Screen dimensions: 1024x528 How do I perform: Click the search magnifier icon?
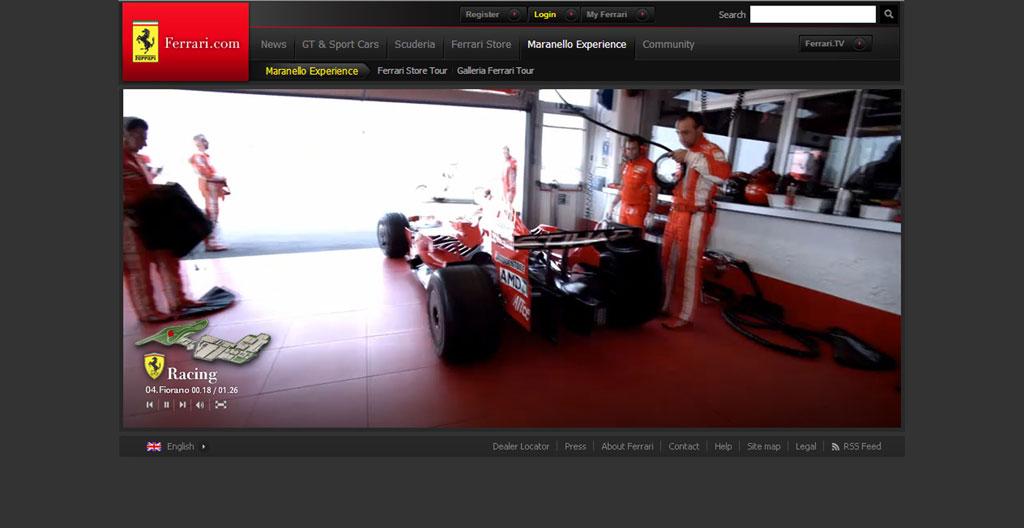(888, 14)
